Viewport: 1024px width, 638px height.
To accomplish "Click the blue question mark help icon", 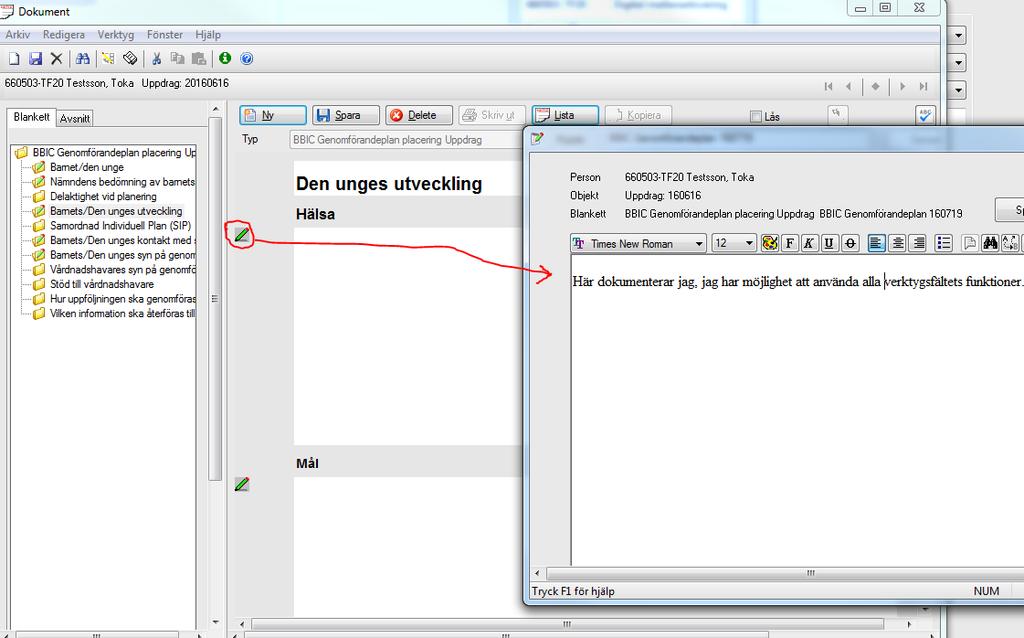I will (x=246, y=59).
